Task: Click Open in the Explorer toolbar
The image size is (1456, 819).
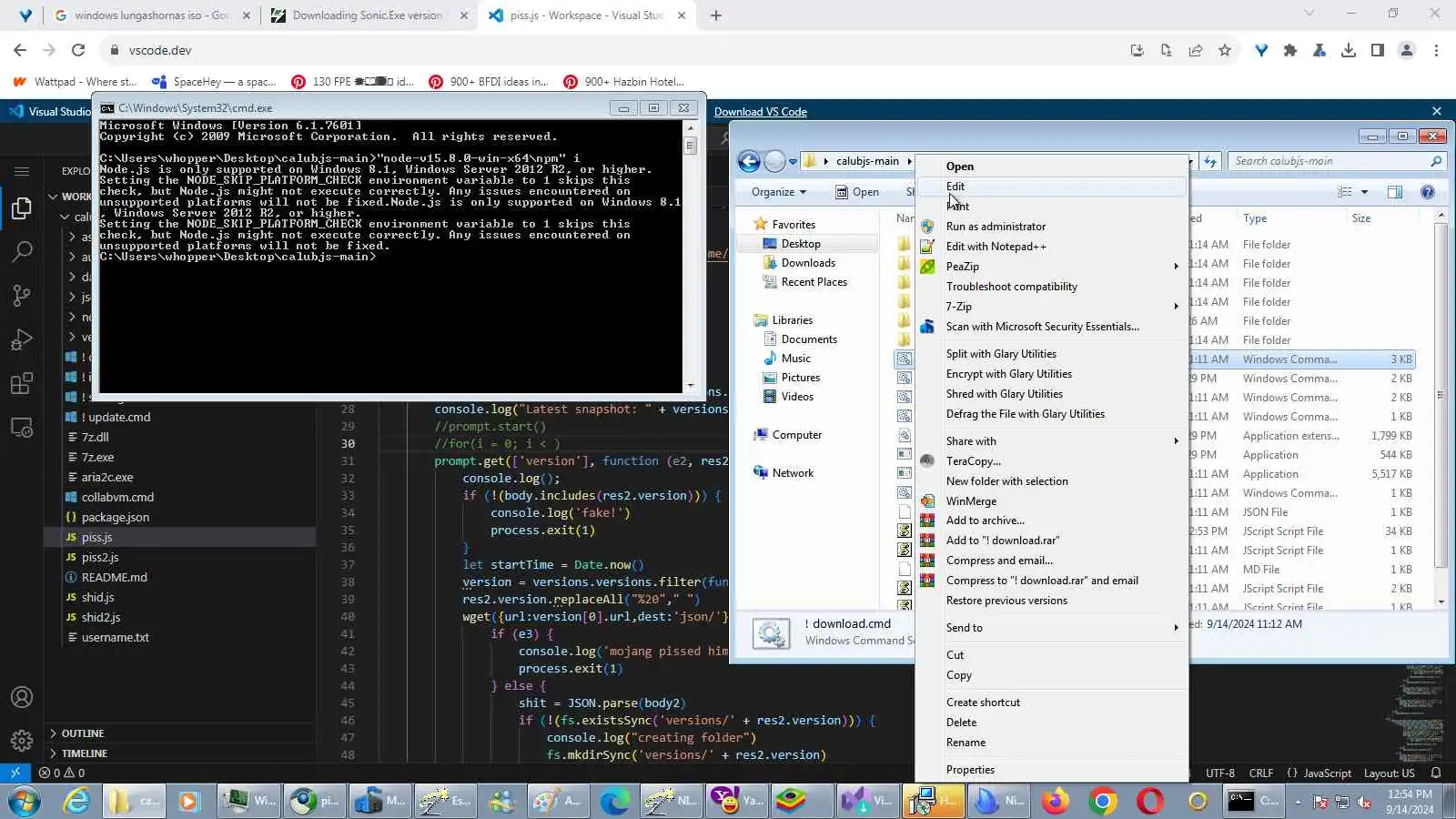Action: (x=857, y=192)
